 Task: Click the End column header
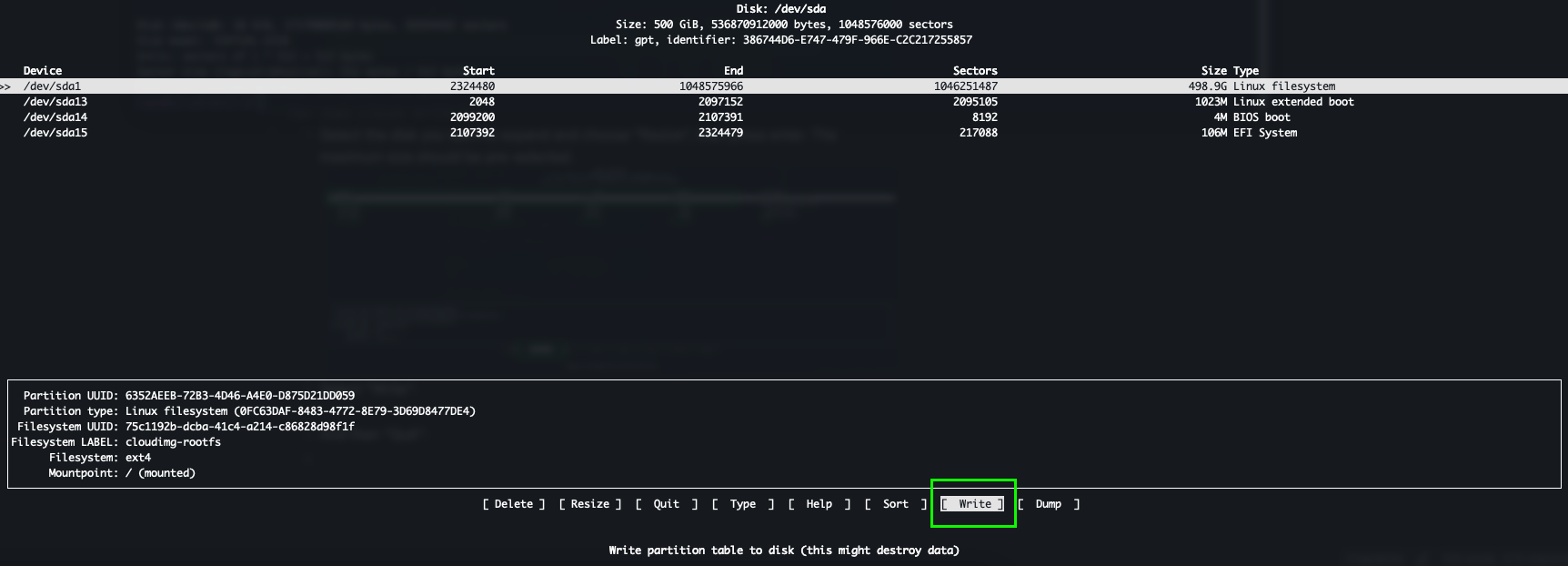point(733,71)
